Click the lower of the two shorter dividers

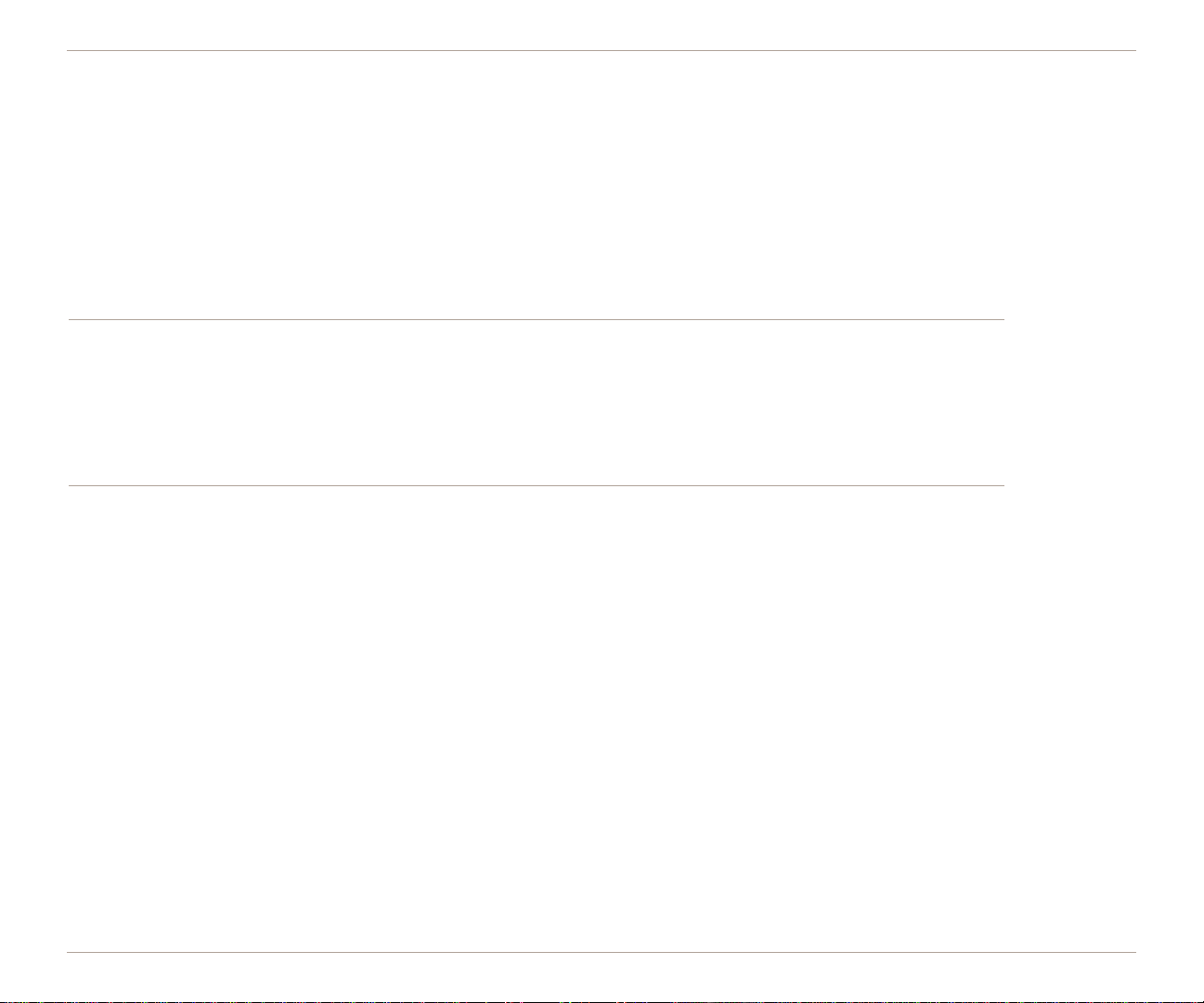(x=537, y=485)
